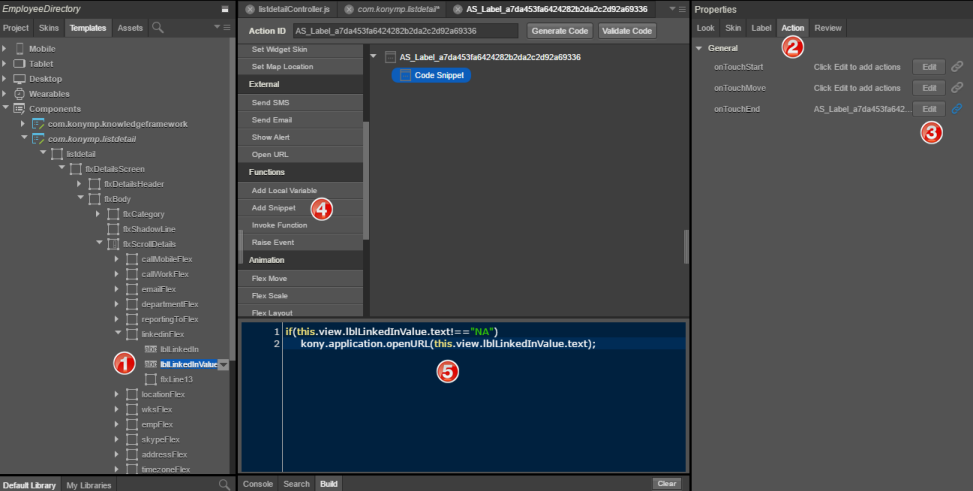Clear the Build output
This screenshot has height=491, width=973.
pos(666,484)
